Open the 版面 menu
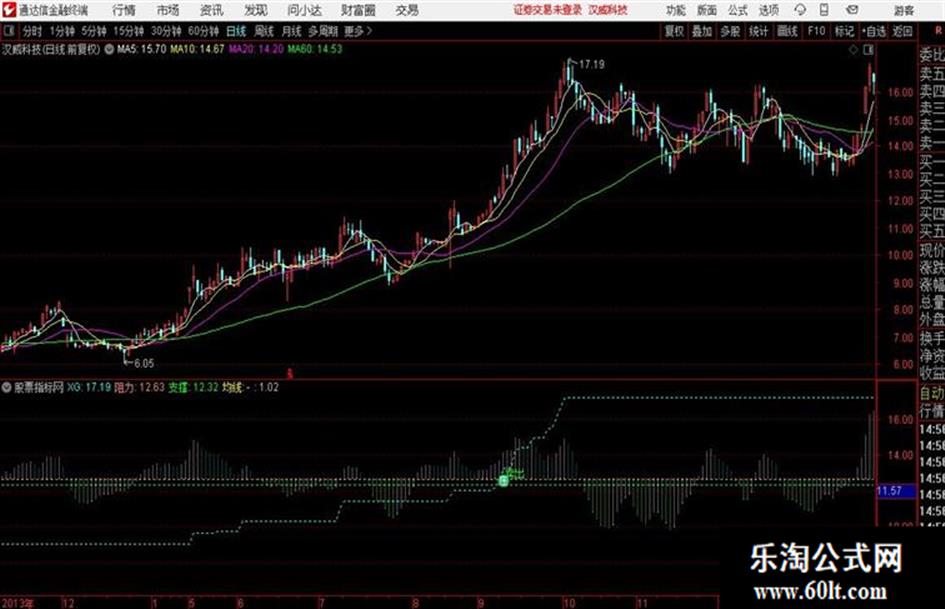 pyautogui.click(x=706, y=10)
